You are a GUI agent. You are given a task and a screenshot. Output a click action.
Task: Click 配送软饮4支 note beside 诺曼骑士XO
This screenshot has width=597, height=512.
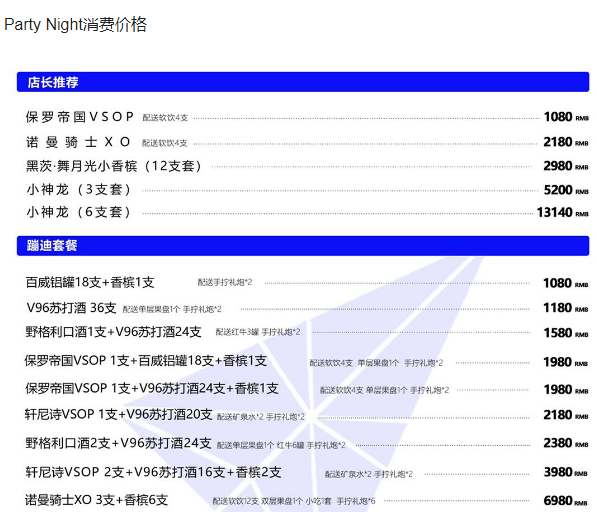click(165, 143)
